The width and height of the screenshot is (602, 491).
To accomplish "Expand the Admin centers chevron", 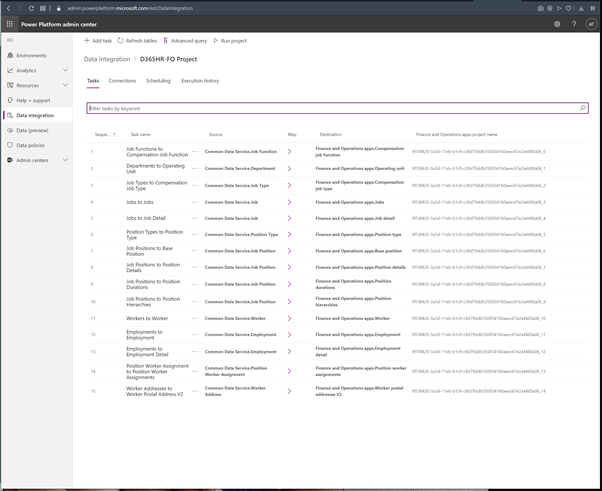I will (65, 160).
